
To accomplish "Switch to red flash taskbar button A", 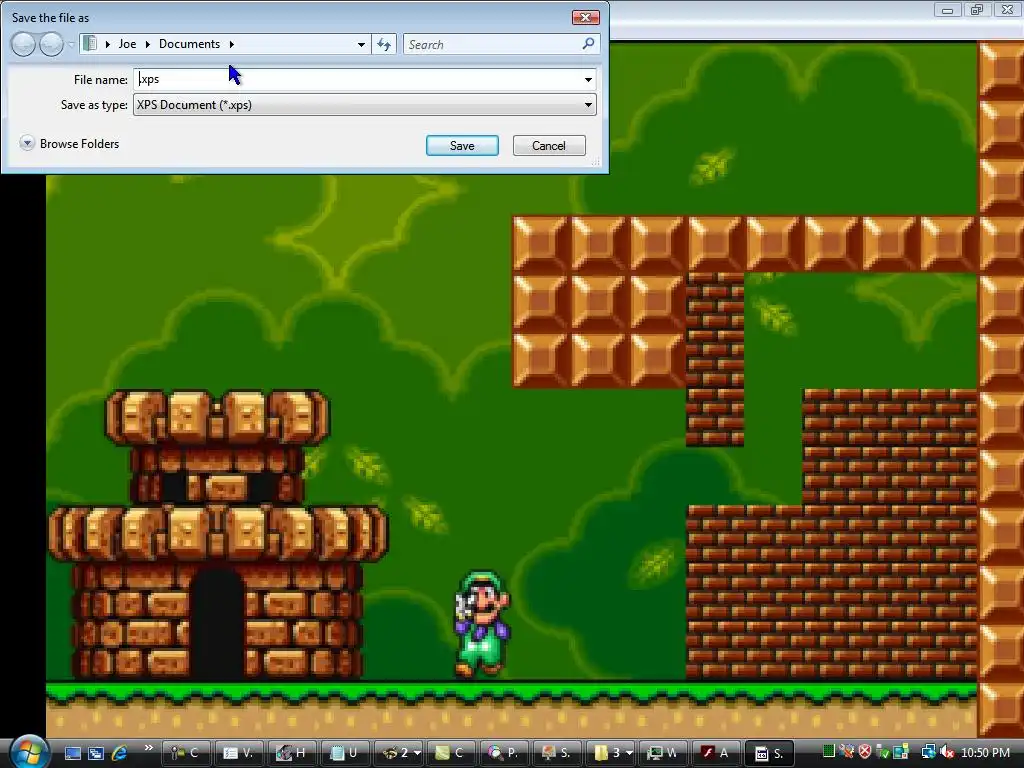I will (x=717, y=753).
